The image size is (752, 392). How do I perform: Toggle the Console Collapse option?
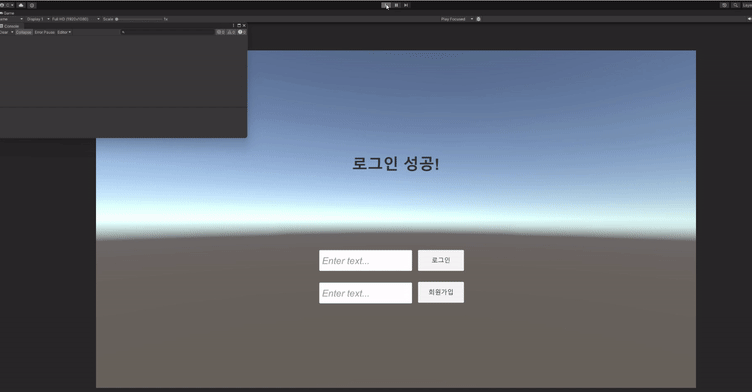click(x=24, y=32)
